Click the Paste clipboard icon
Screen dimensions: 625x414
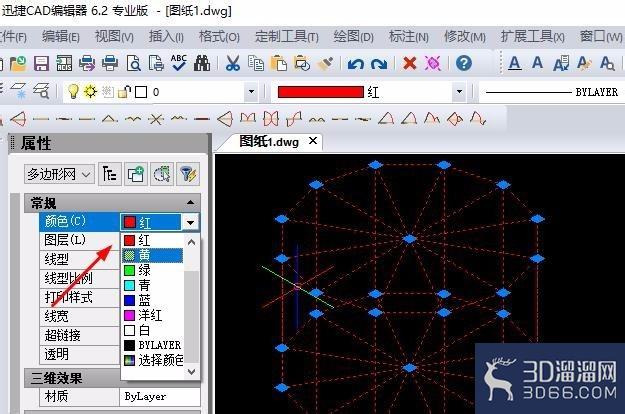(x=279, y=63)
